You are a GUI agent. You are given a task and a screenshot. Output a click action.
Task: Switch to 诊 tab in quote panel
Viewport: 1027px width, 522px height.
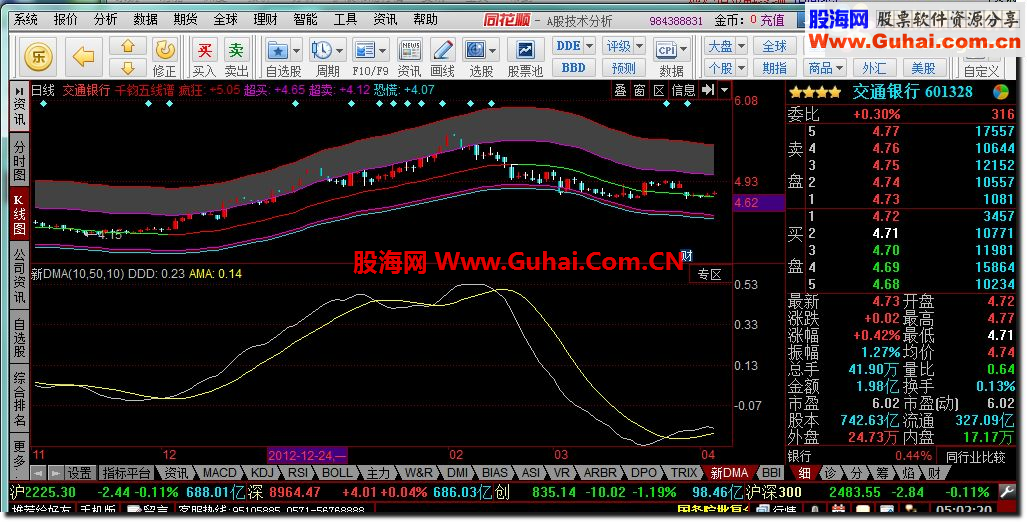[x=830, y=472]
